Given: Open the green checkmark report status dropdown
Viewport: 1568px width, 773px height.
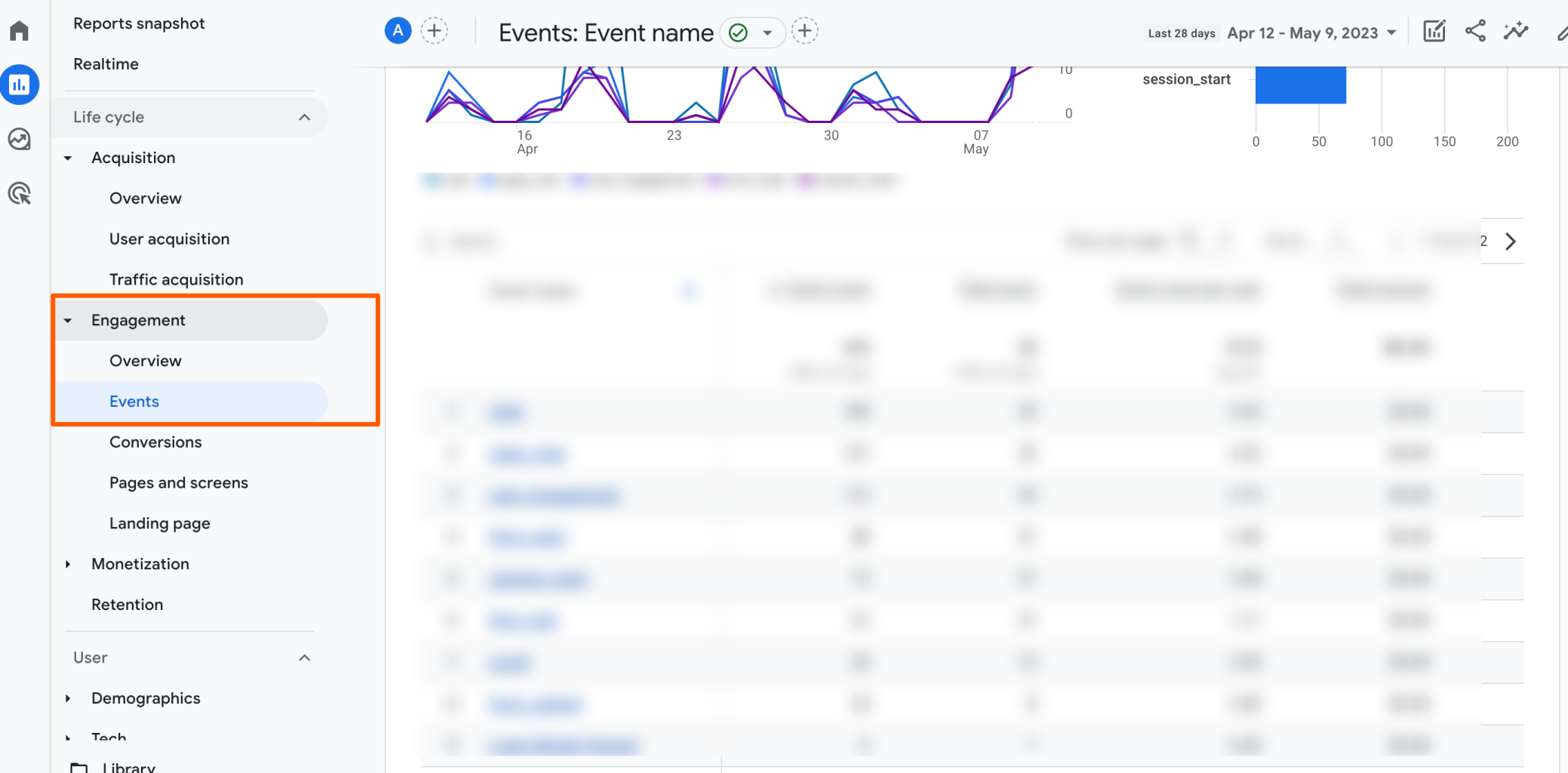Looking at the screenshot, I should coord(752,32).
